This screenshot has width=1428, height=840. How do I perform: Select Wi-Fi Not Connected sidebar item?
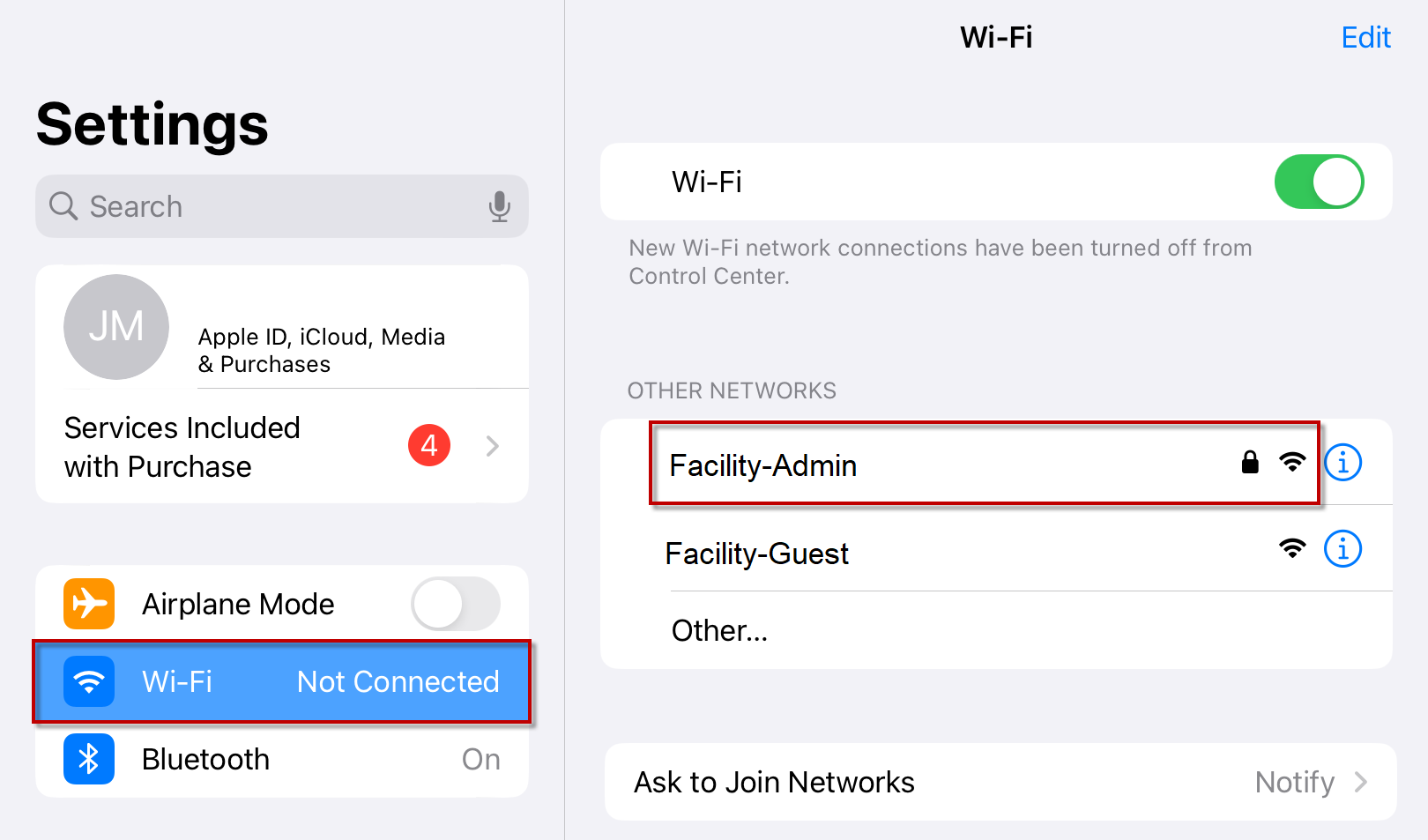(x=282, y=681)
